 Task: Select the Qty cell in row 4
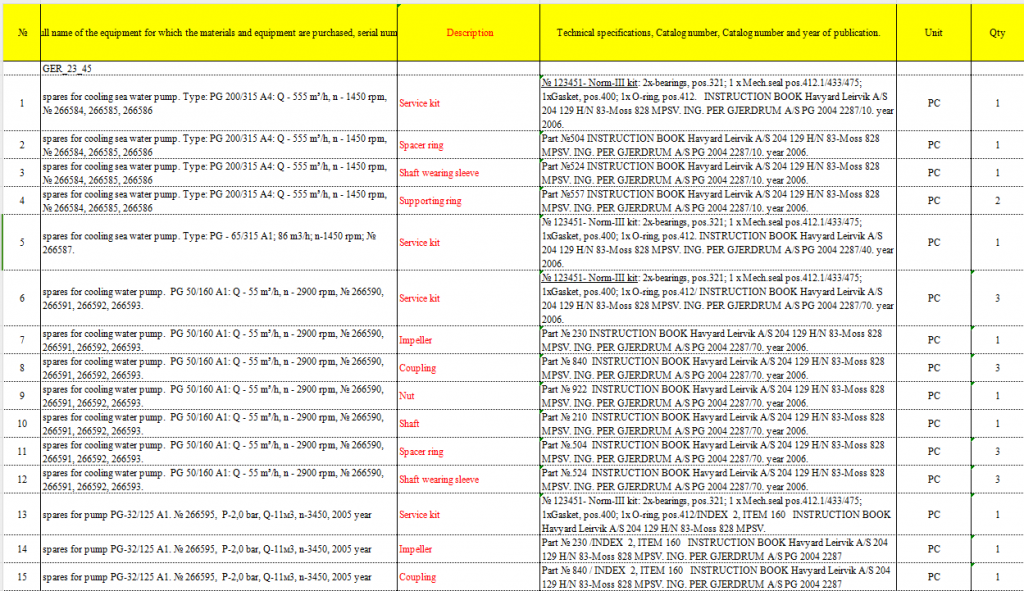pyautogui.click(x=997, y=201)
